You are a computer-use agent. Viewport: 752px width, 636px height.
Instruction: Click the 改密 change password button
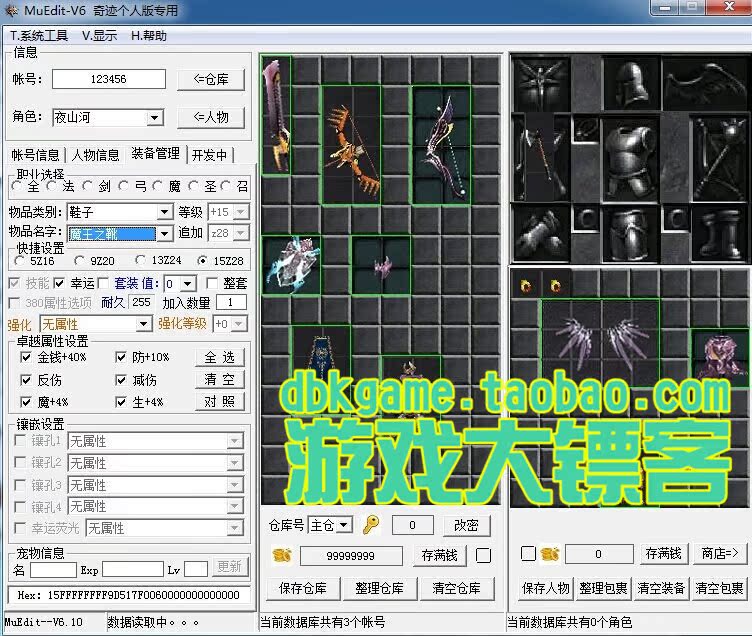click(466, 525)
